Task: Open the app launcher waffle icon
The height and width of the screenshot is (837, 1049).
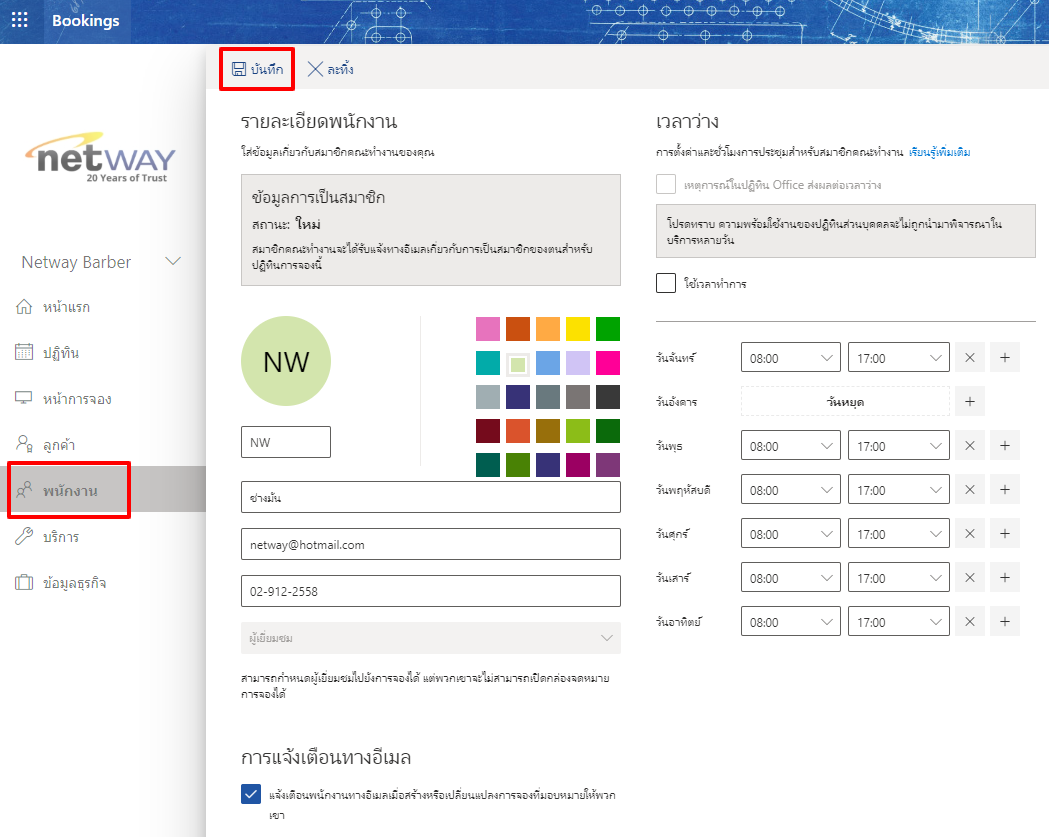Action: 19,21
